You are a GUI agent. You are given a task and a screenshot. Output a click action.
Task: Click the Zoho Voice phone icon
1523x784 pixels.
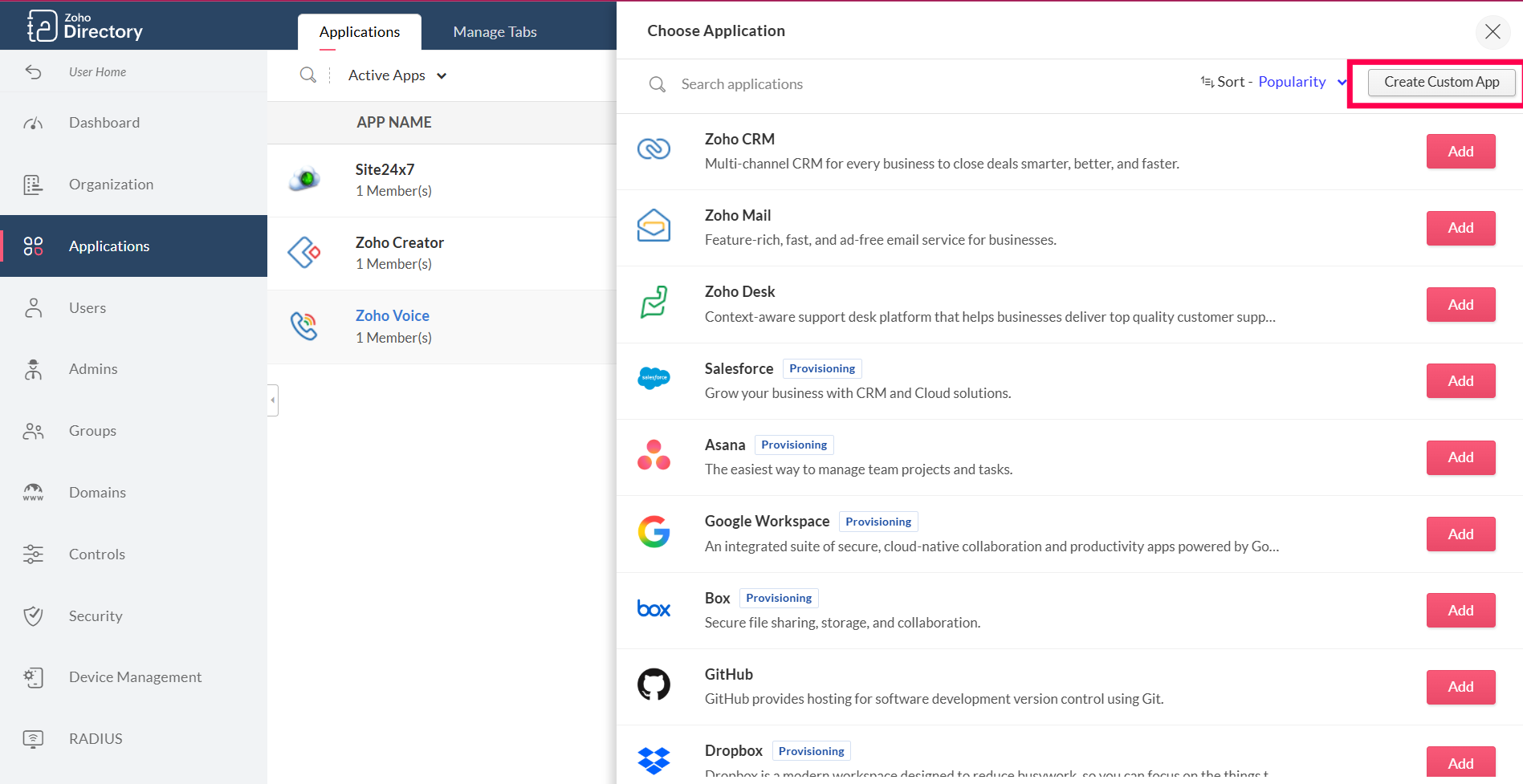[304, 327]
